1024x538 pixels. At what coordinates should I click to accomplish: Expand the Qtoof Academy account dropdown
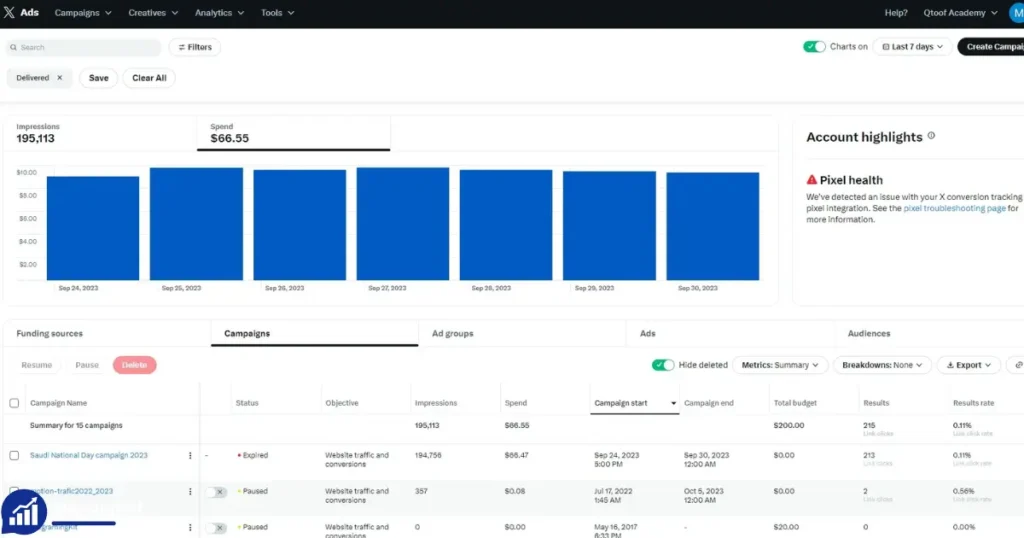pos(960,12)
